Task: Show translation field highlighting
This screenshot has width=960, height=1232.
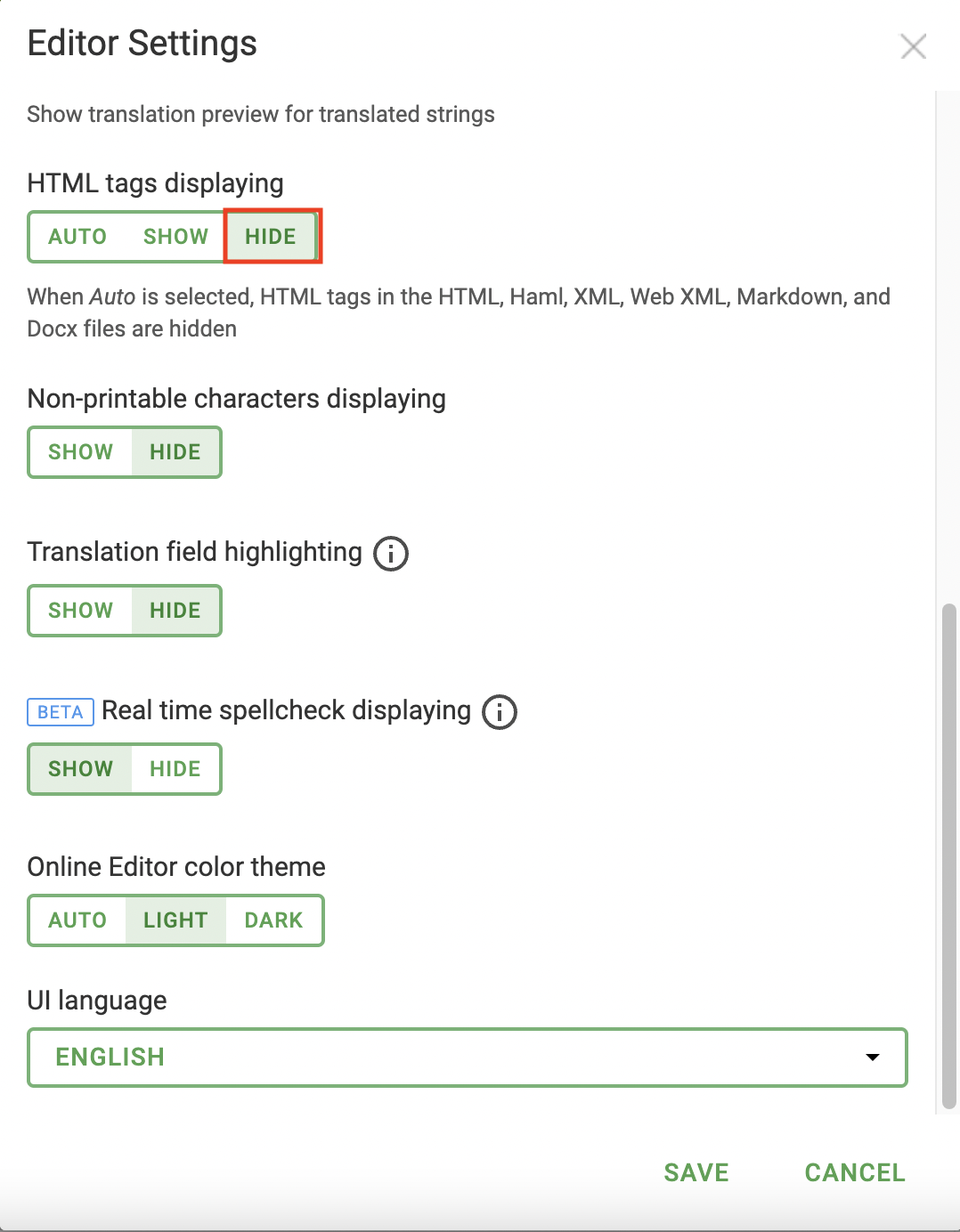Action: [80, 611]
